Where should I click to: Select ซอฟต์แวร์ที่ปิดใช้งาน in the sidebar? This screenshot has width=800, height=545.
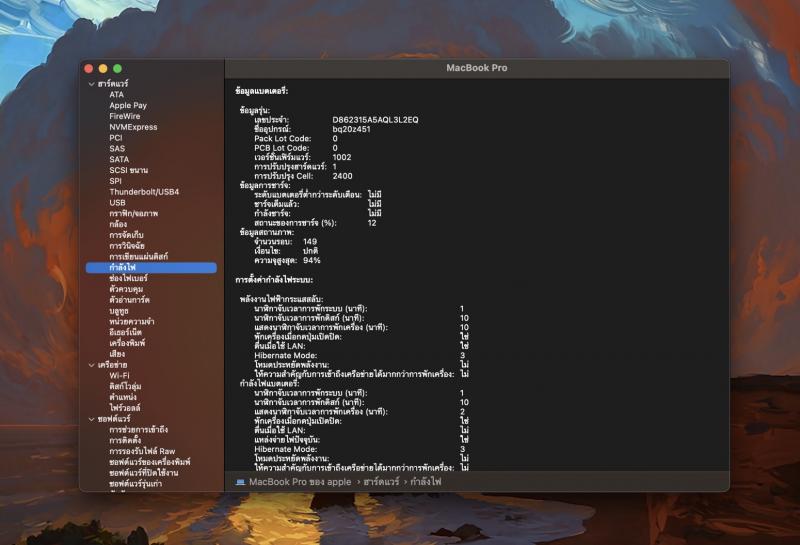point(143,473)
